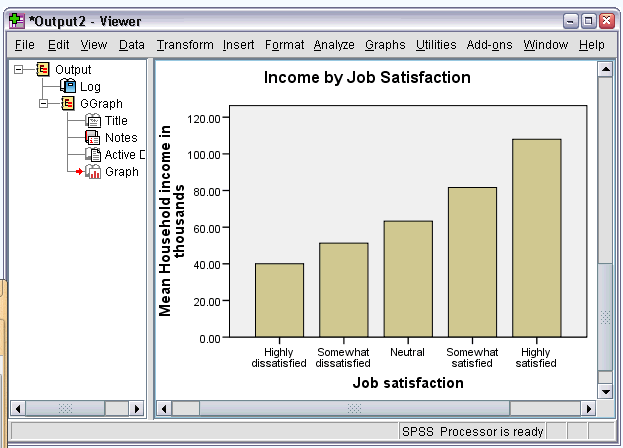Select the Active Dataset label in outline
623x448 pixels.
(125, 154)
